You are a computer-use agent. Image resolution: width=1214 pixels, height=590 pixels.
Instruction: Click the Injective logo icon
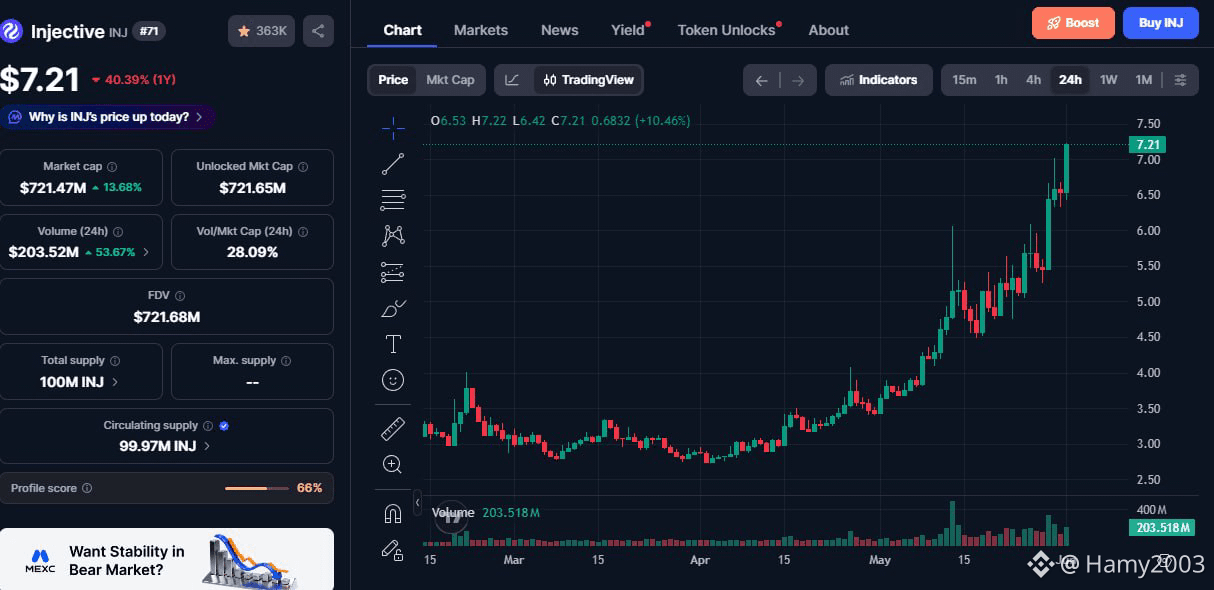(12, 31)
